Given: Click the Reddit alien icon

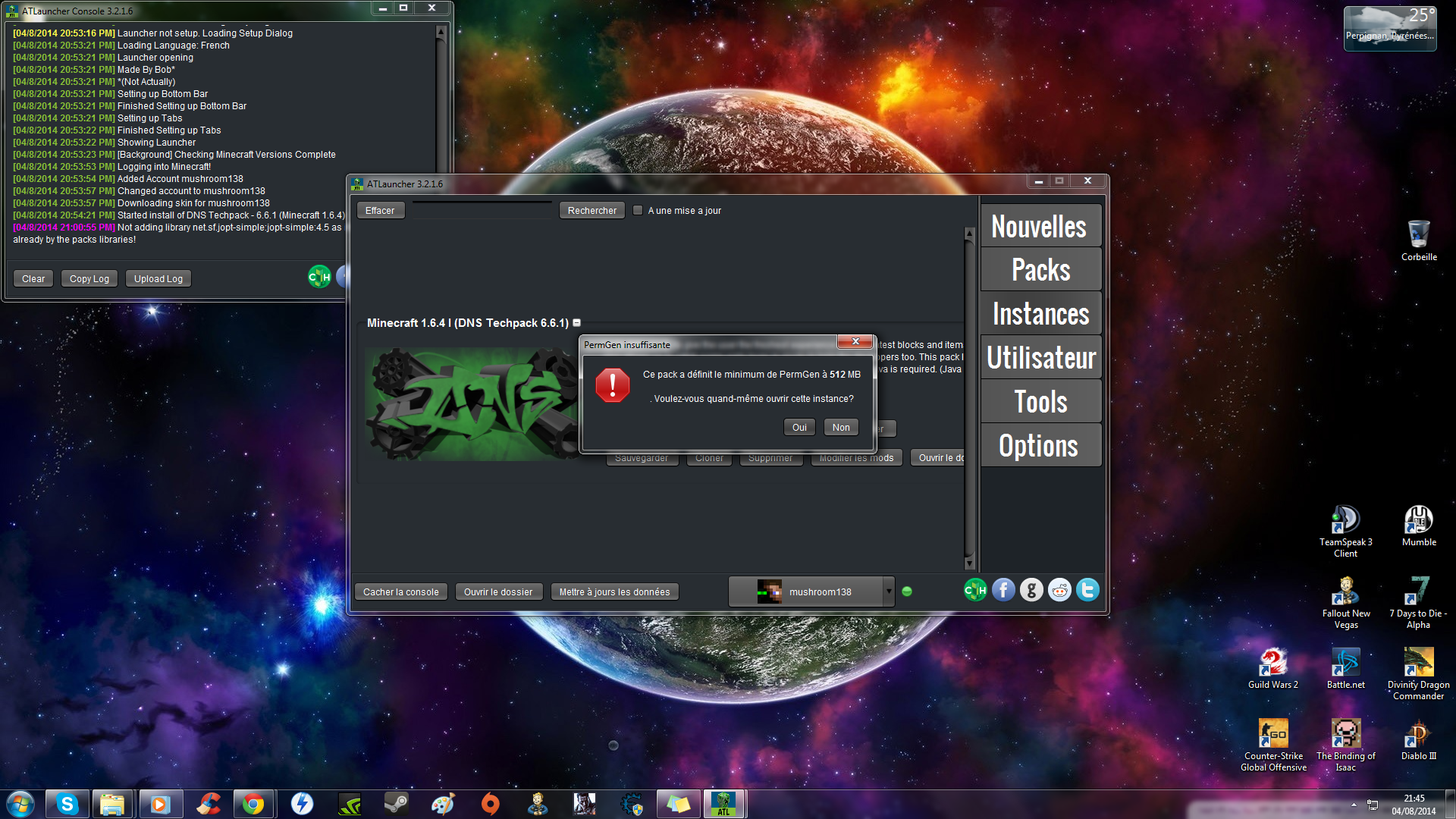Looking at the screenshot, I should coord(1059,590).
